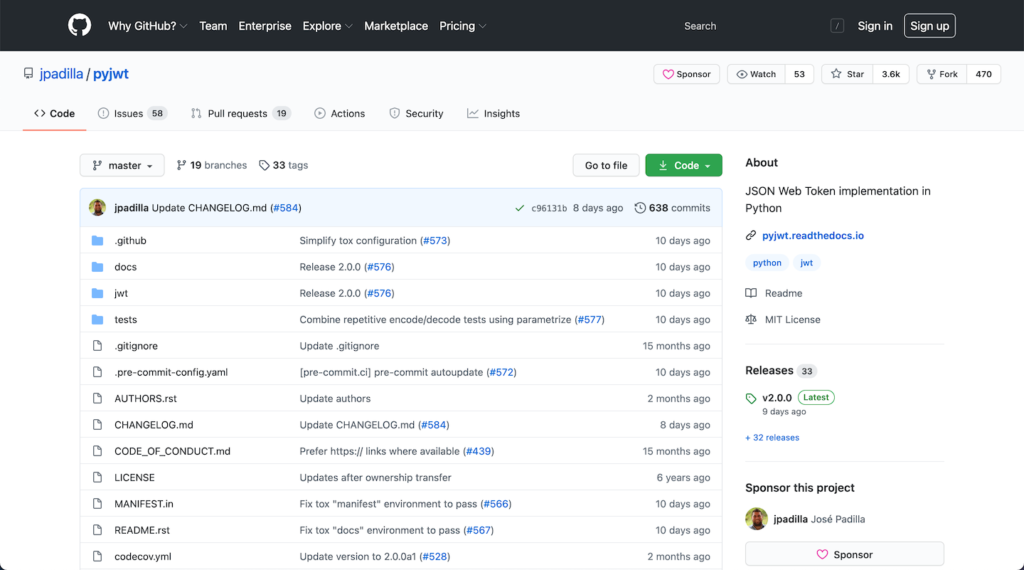The width and height of the screenshot is (1024, 570).
Task: Open the GitHub octocat logo homepage
Action: click(80, 25)
